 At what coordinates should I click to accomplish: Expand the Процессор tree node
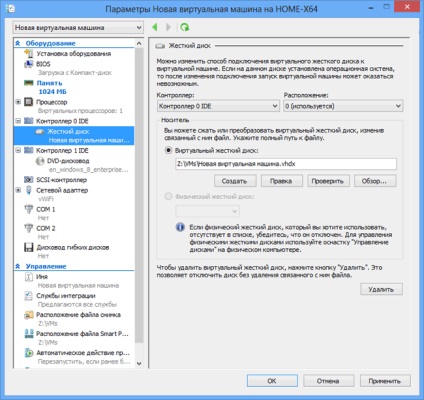point(18,102)
